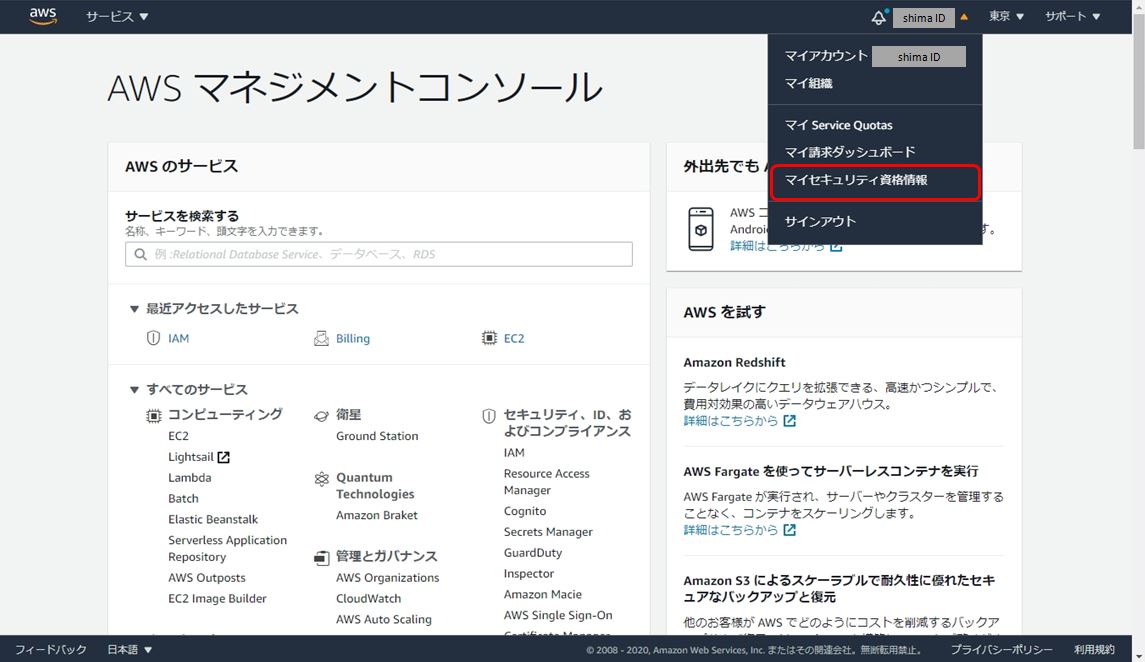Click the Quantum Technologies category icon
This screenshot has height=662, width=1145.
(321, 479)
